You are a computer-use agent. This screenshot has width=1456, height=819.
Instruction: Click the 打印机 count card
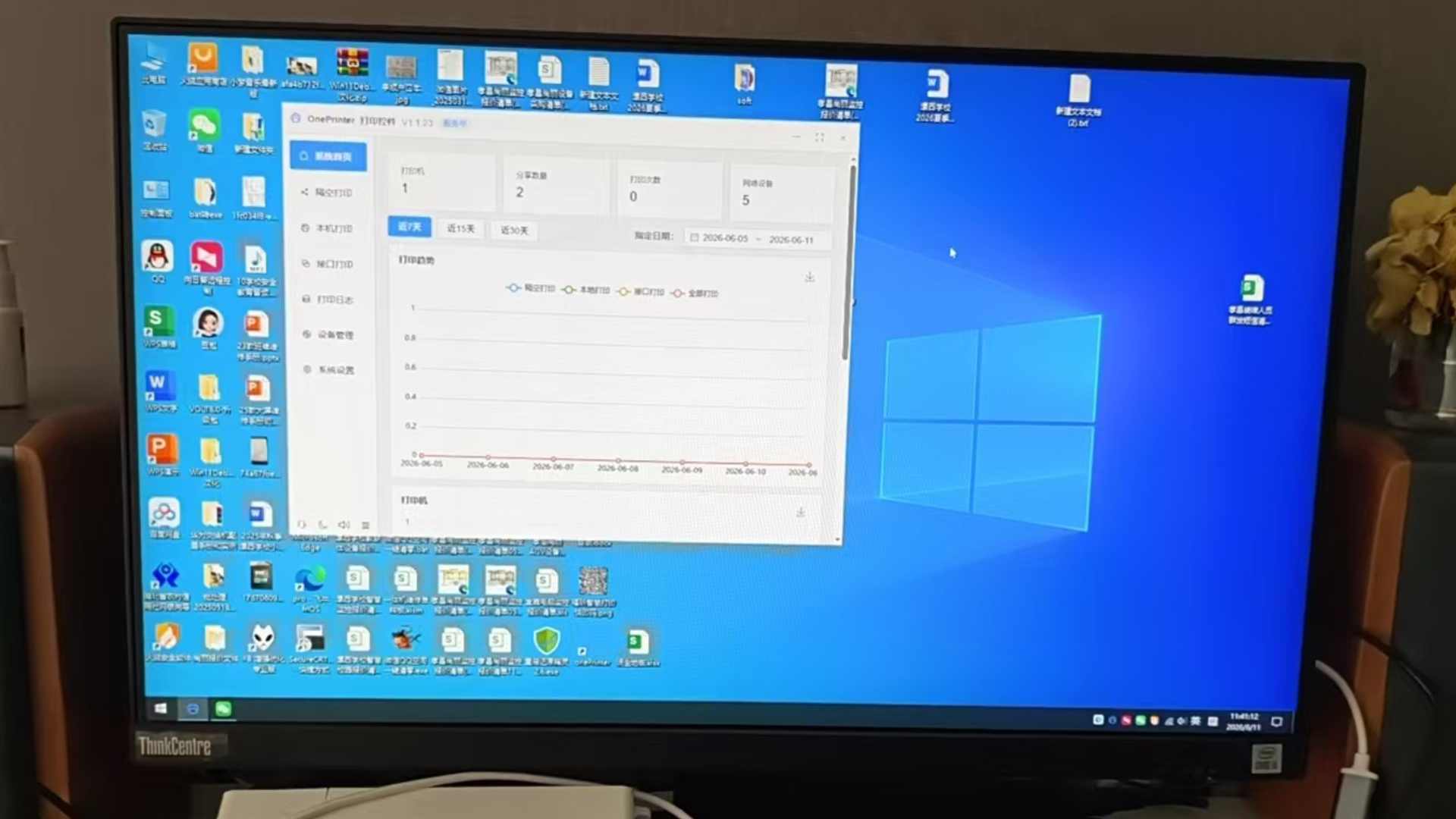tap(441, 180)
